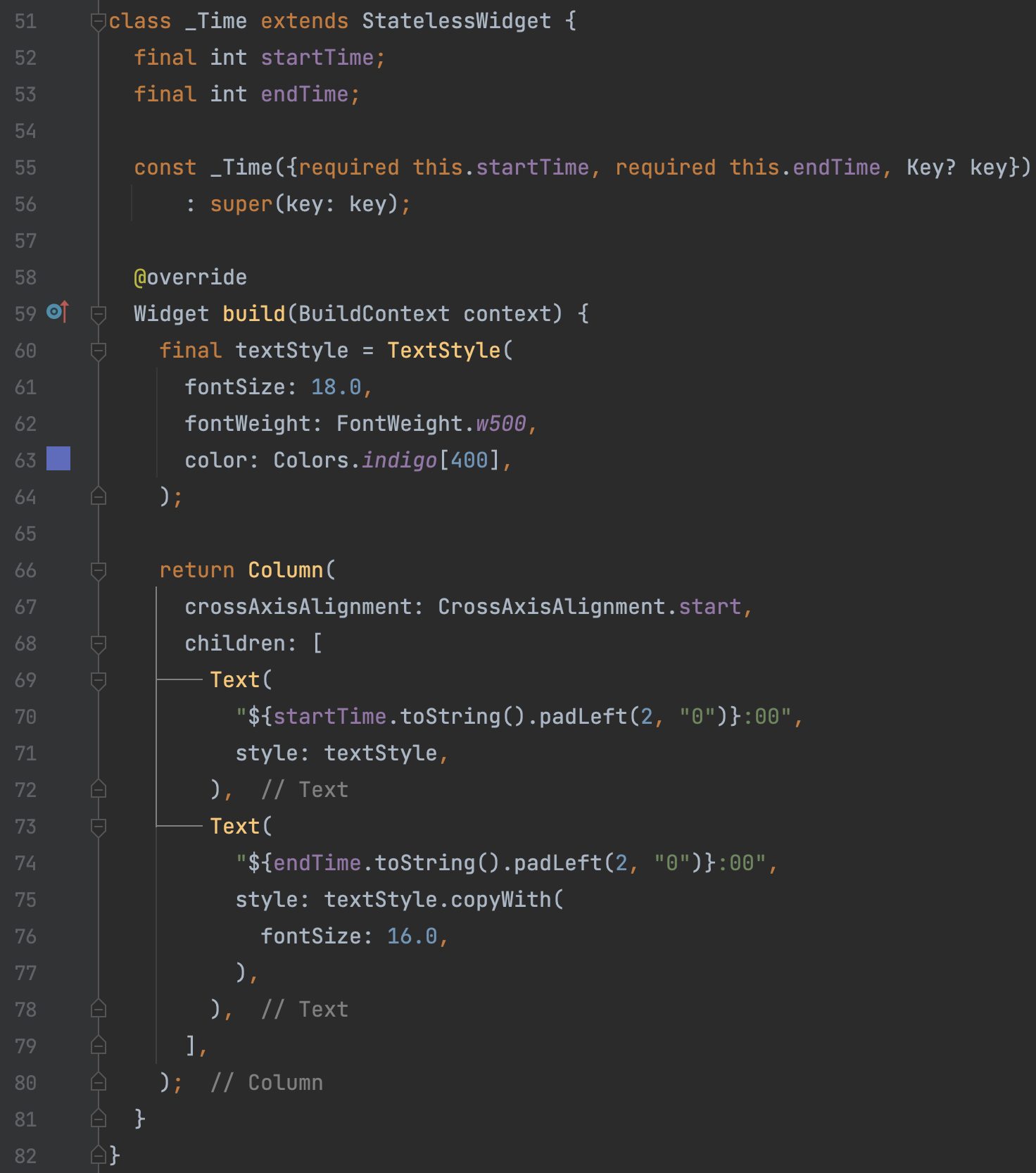Click the 400 shade index
The height and width of the screenshot is (1173, 1036).
pos(469,460)
